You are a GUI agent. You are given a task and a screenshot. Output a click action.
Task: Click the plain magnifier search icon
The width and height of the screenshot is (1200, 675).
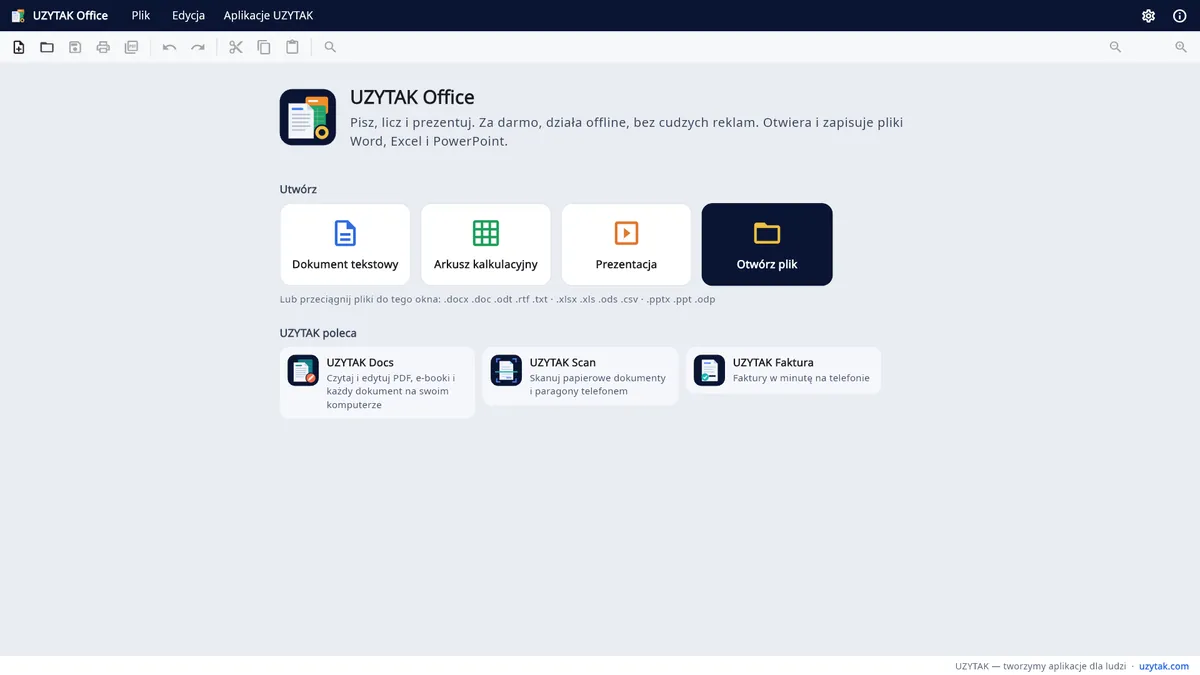pyautogui.click(x=330, y=47)
